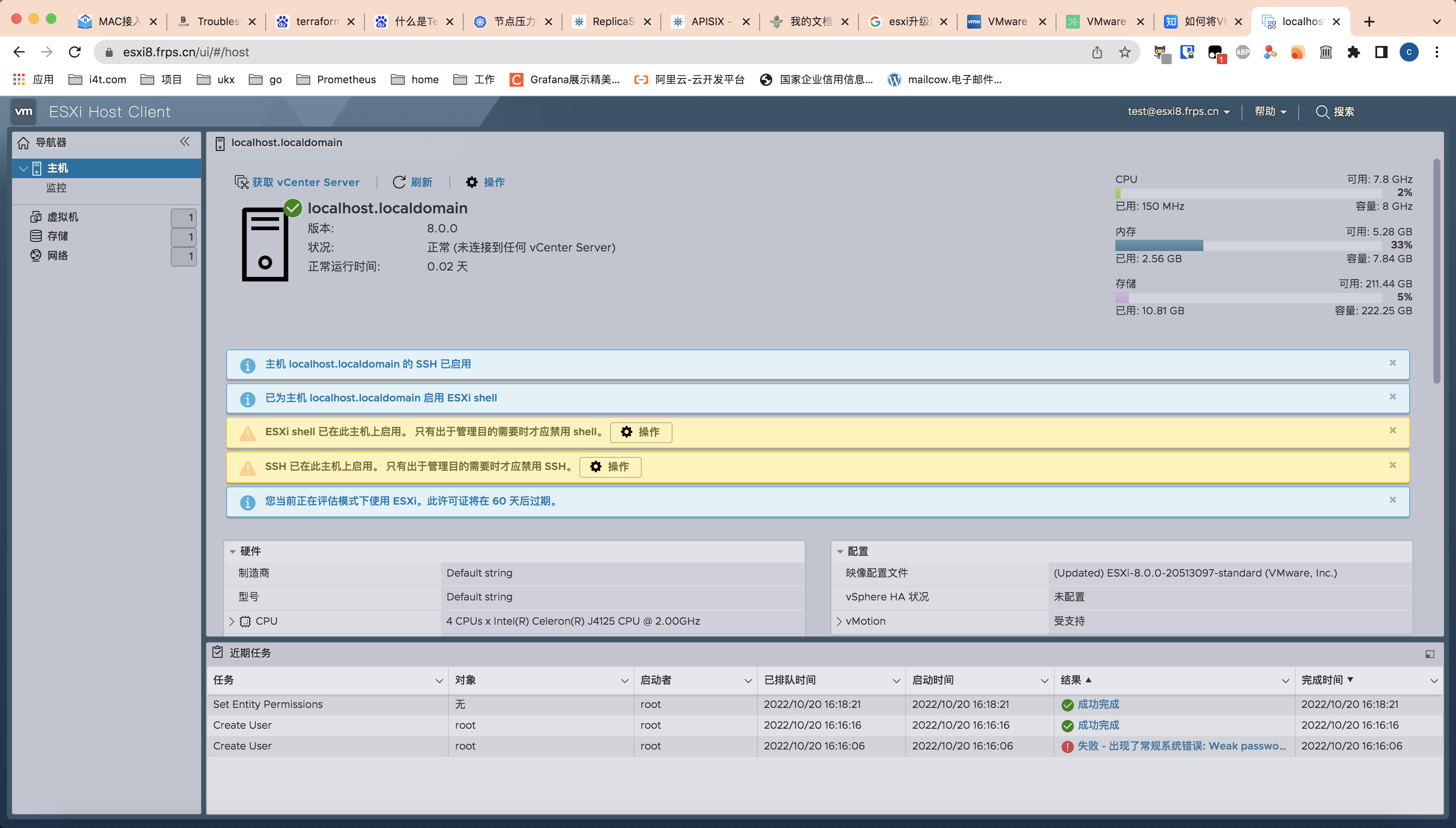
Task: Dismiss the SSH warning banner
Action: coord(1392,465)
